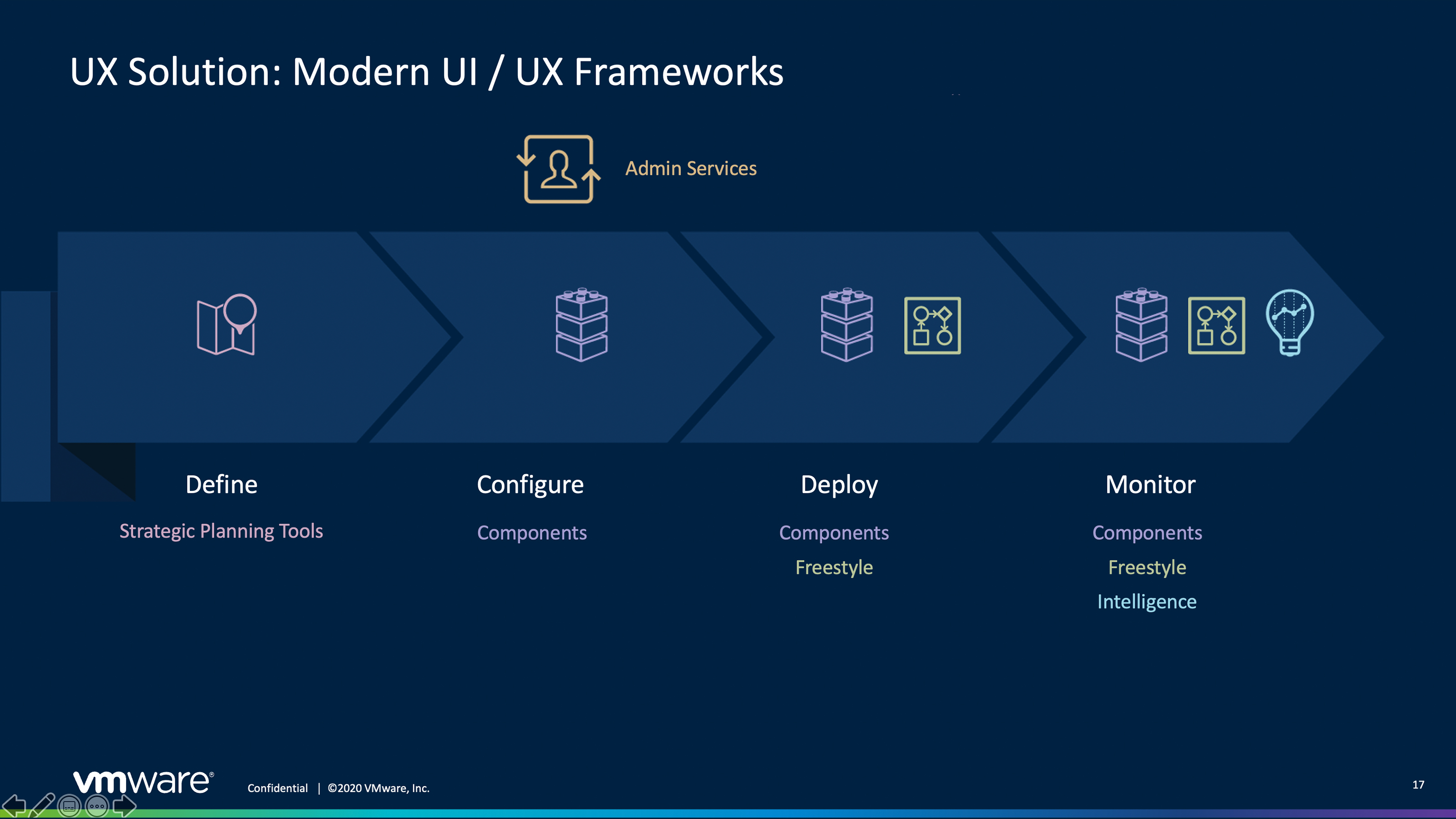This screenshot has width=1456, height=819.
Task: Go to previous slide arrow
Action: [14, 805]
